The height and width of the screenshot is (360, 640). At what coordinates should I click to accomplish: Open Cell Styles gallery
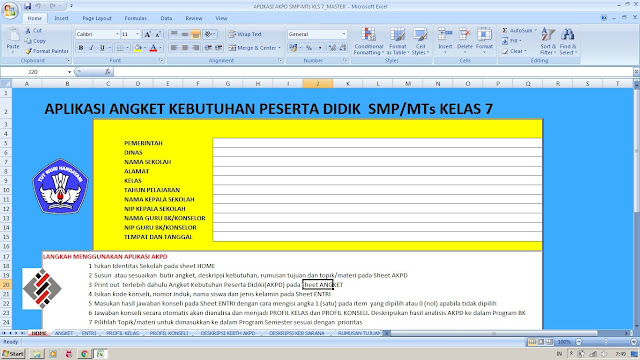tap(420, 41)
